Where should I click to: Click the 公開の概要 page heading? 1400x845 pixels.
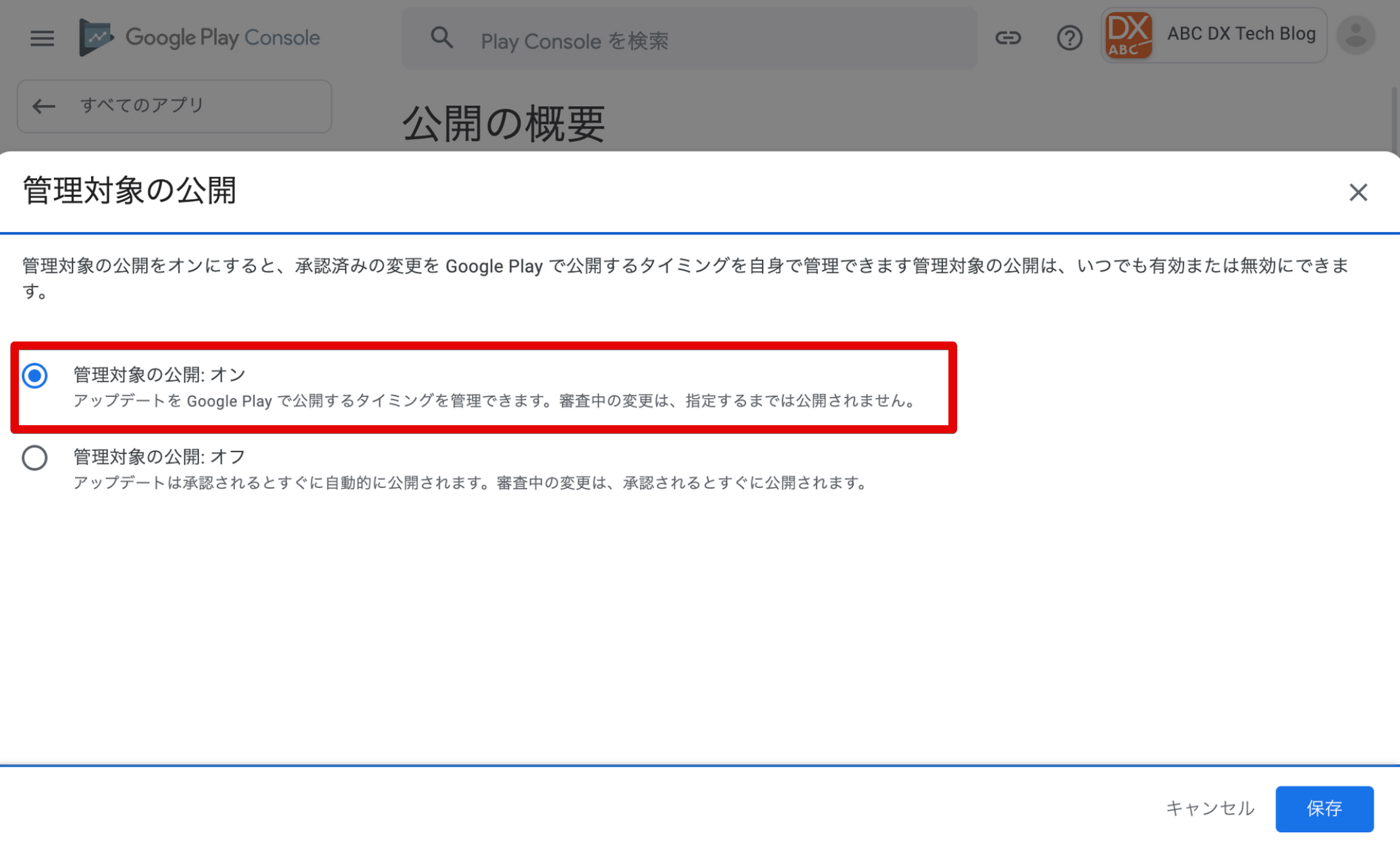tap(504, 124)
